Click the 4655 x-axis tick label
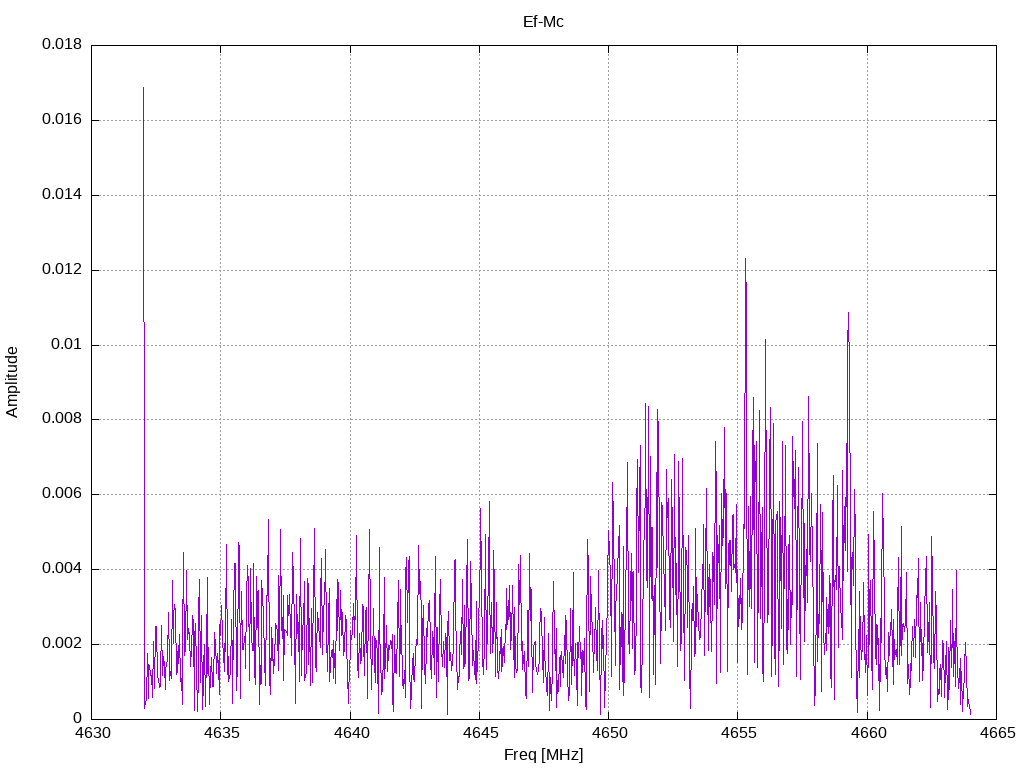This screenshot has width=1024, height=768. click(738, 733)
